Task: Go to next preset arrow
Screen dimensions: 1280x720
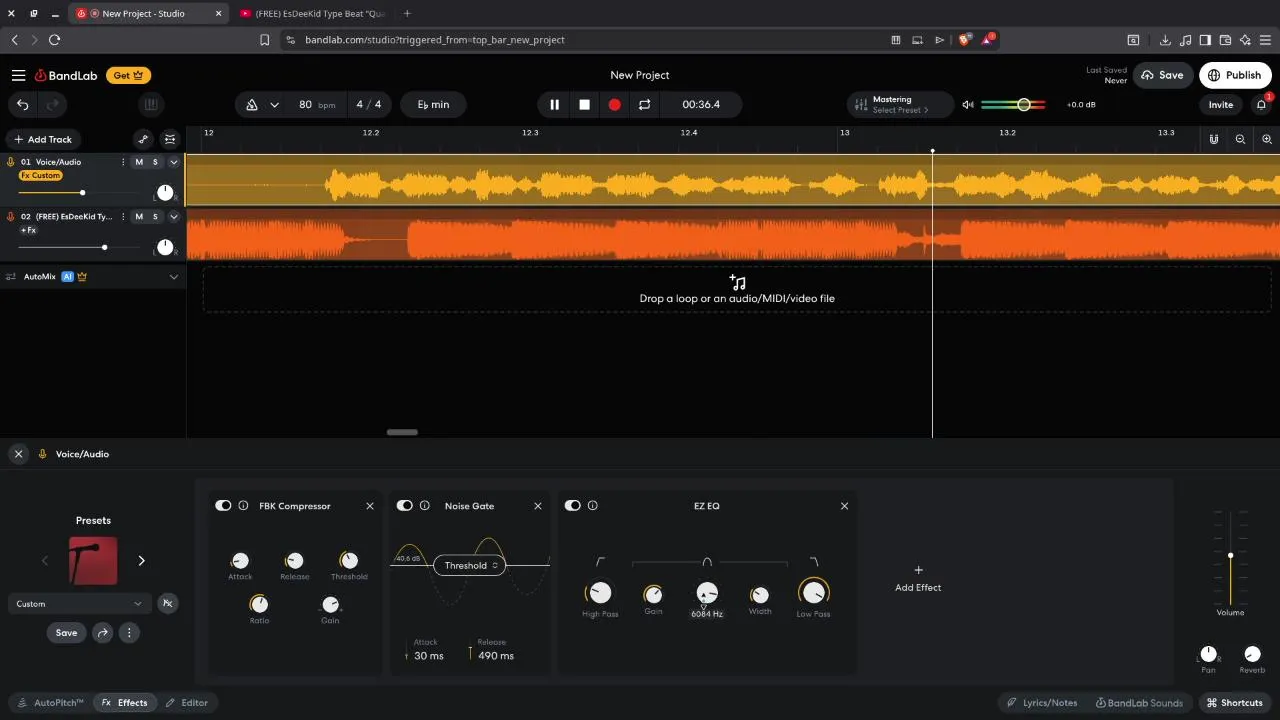Action: (x=141, y=560)
